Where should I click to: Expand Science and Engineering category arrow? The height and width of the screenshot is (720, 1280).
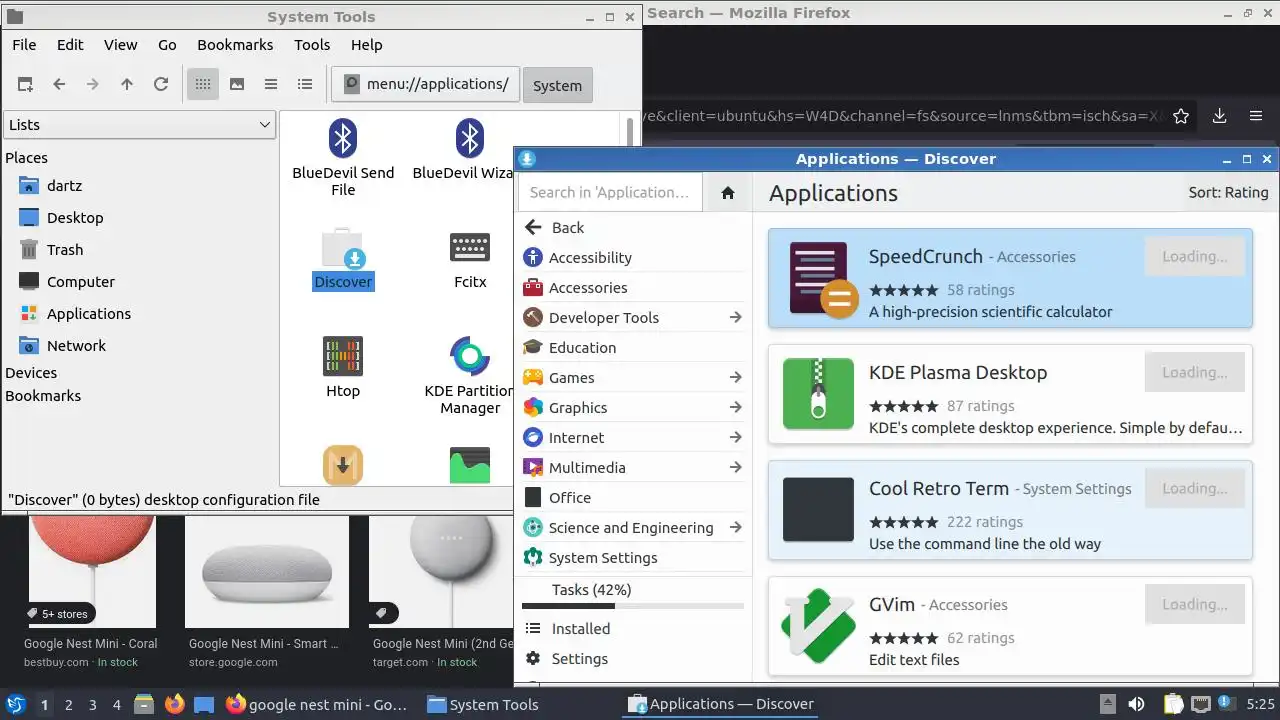pyautogui.click(x=735, y=528)
